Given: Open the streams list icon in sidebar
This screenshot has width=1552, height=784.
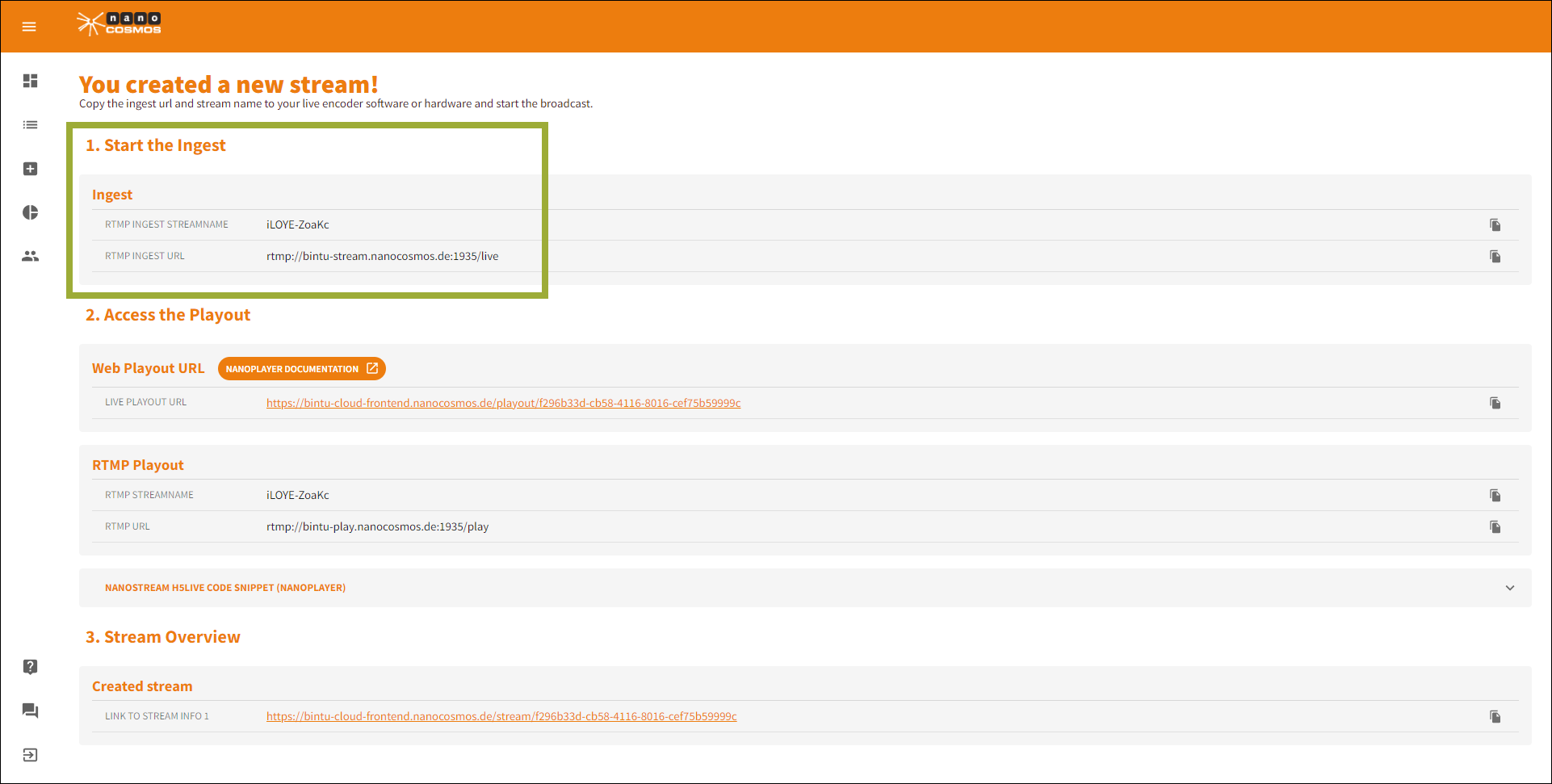Looking at the screenshot, I should click(x=31, y=125).
